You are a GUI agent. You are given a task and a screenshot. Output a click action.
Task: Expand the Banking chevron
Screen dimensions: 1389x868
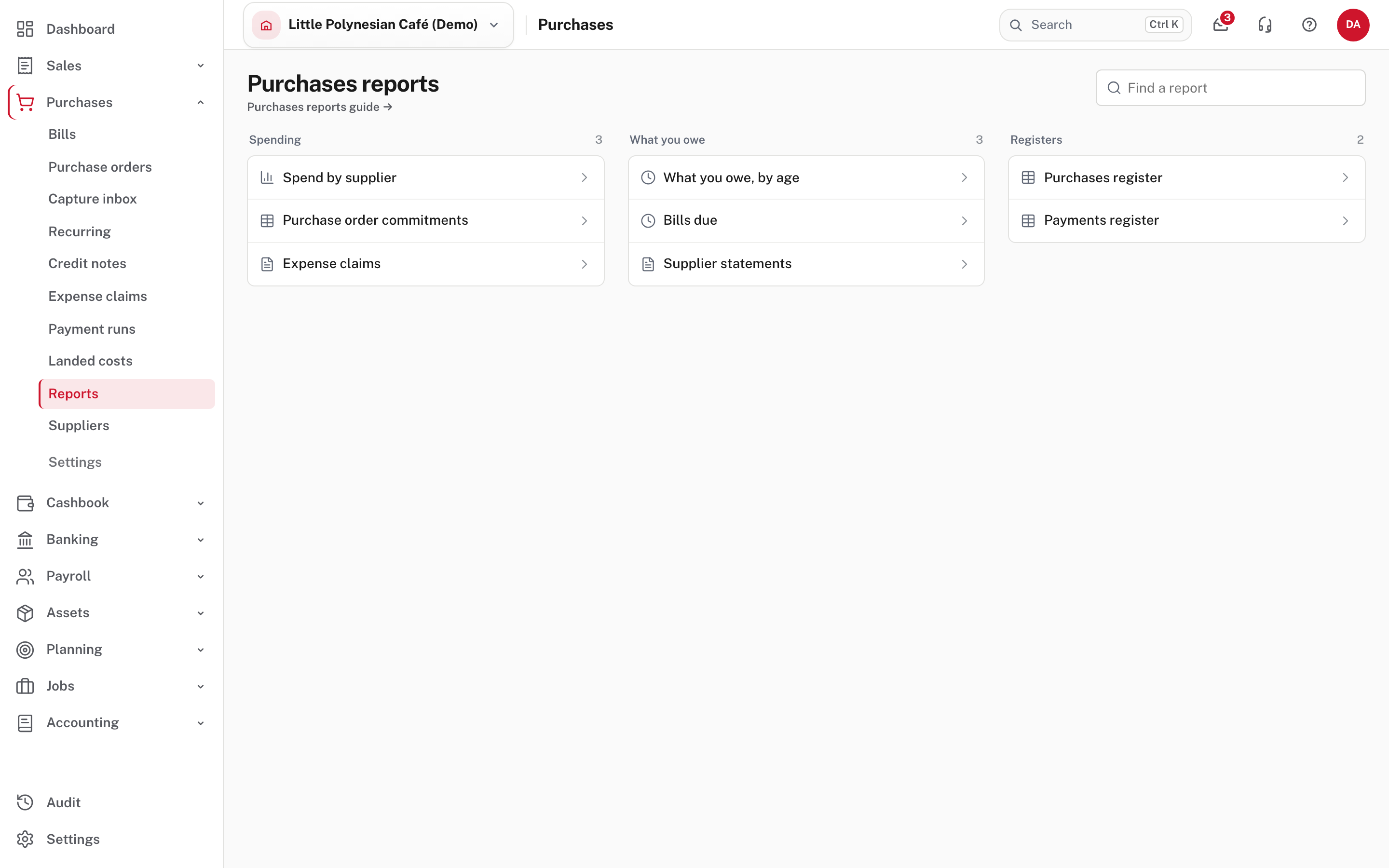[x=200, y=540]
